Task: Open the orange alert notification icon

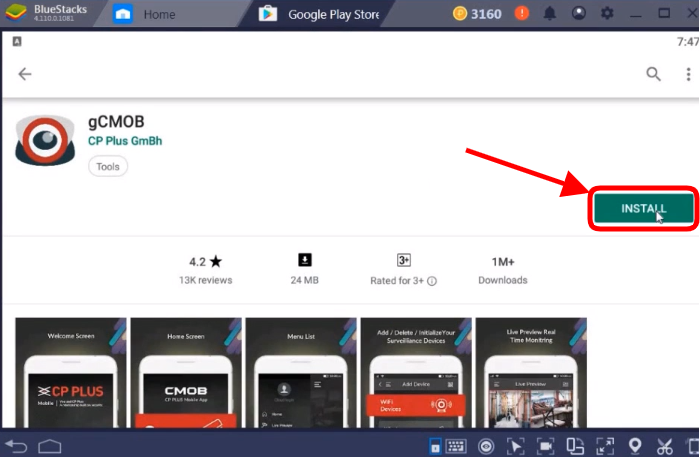Action: click(521, 13)
